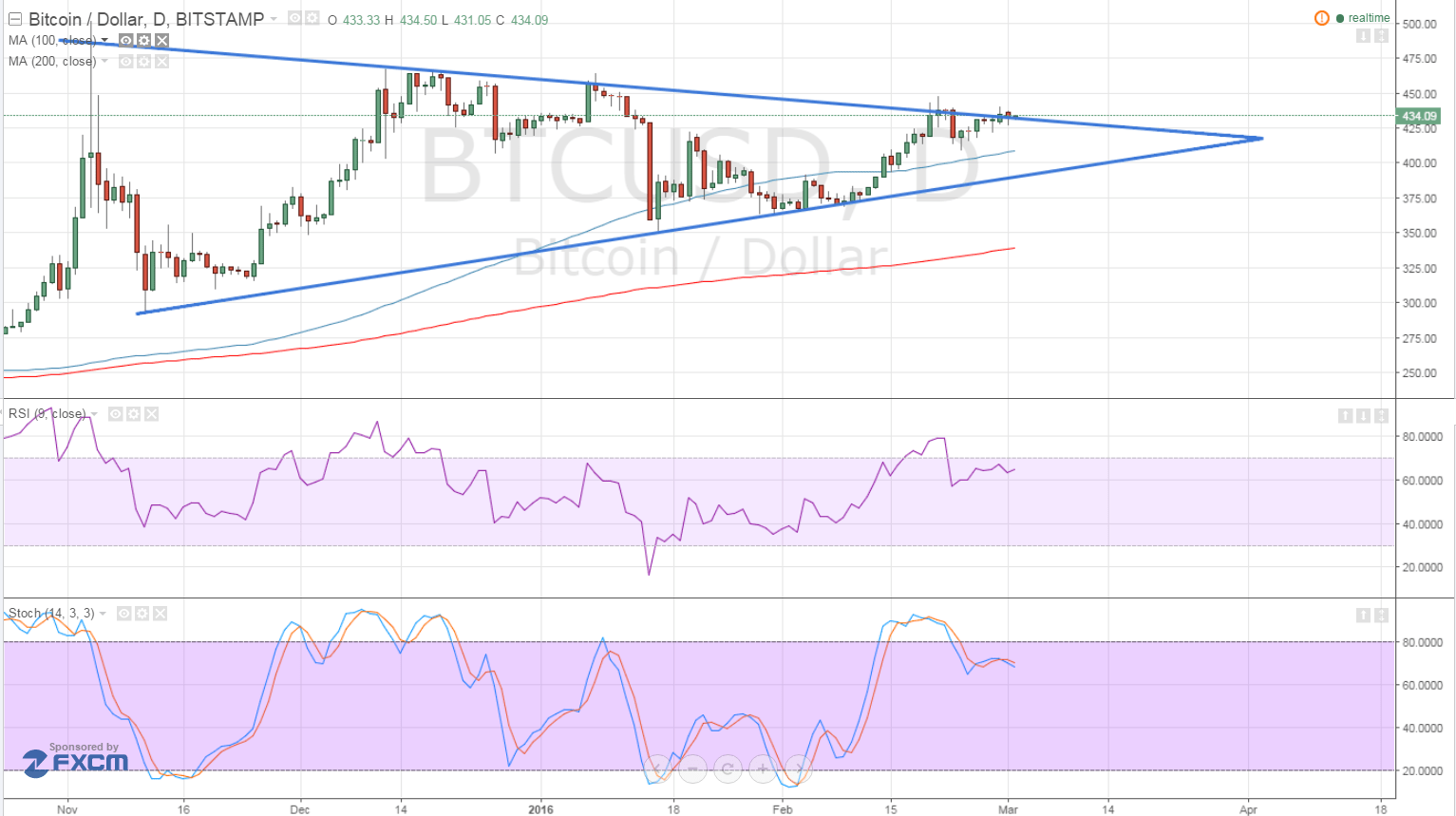Hide the RSI indicator with its eye icon

click(115, 414)
